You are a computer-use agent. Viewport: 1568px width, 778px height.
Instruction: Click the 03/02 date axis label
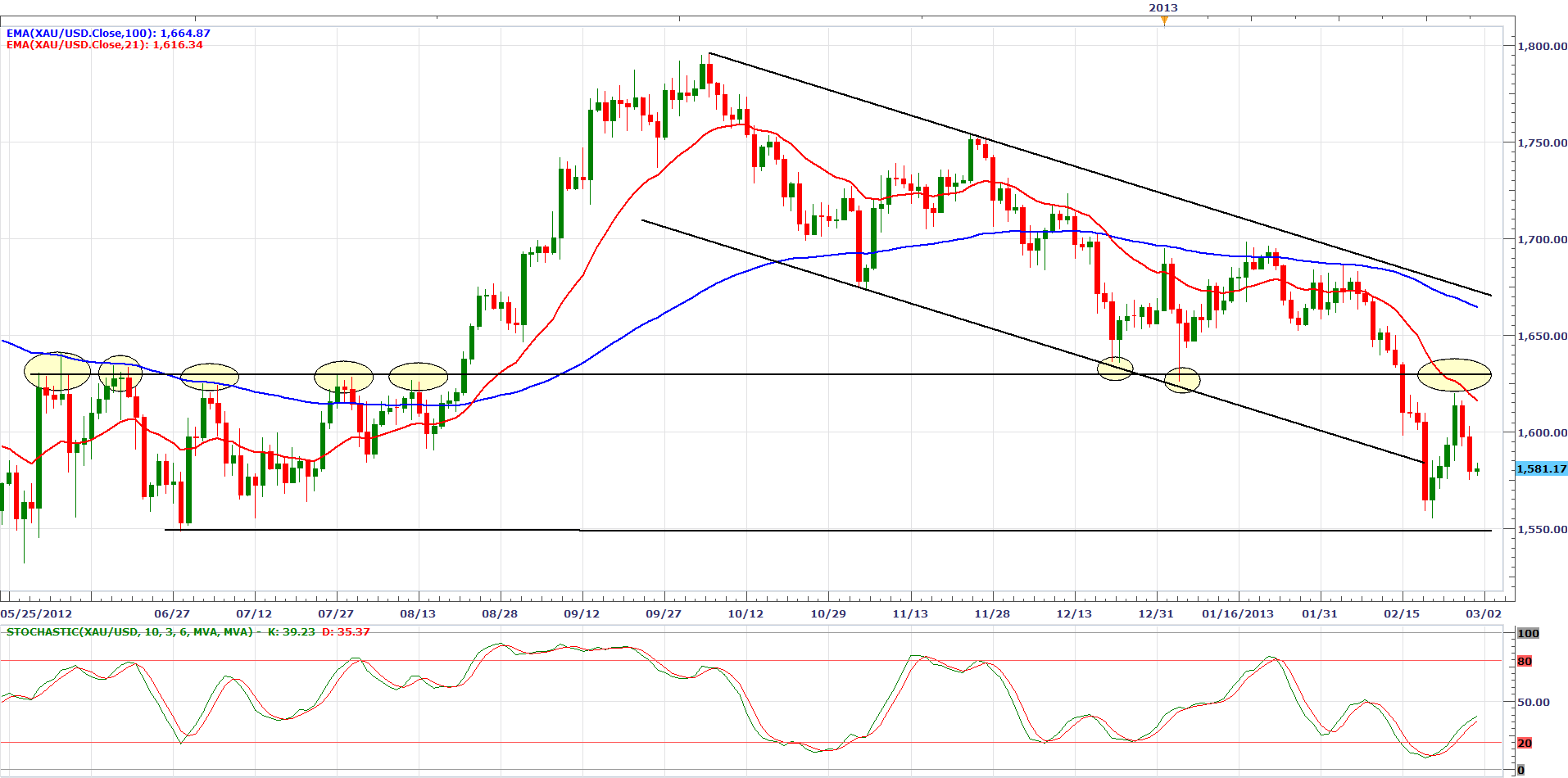tap(1483, 613)
